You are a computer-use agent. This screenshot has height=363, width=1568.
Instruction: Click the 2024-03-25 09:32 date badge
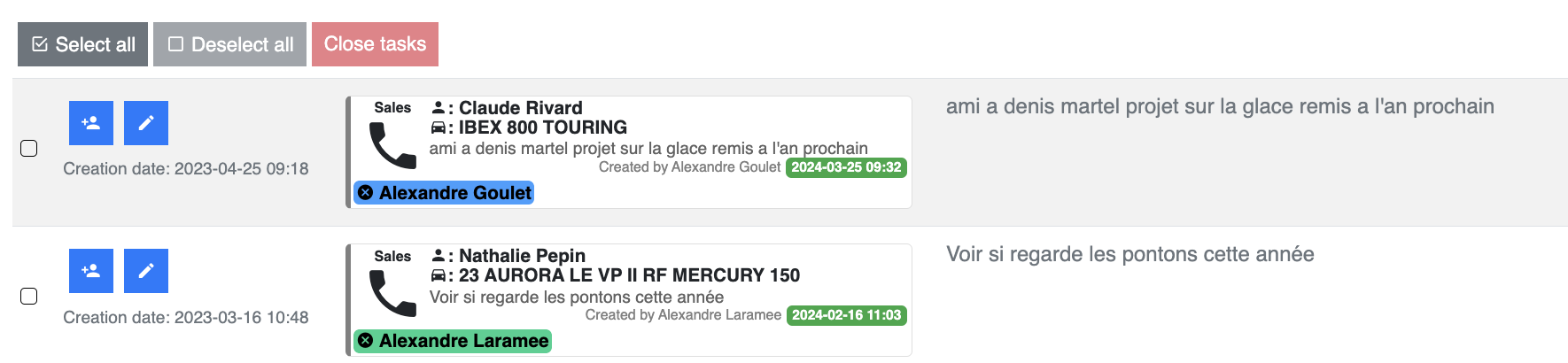[846, 167]
